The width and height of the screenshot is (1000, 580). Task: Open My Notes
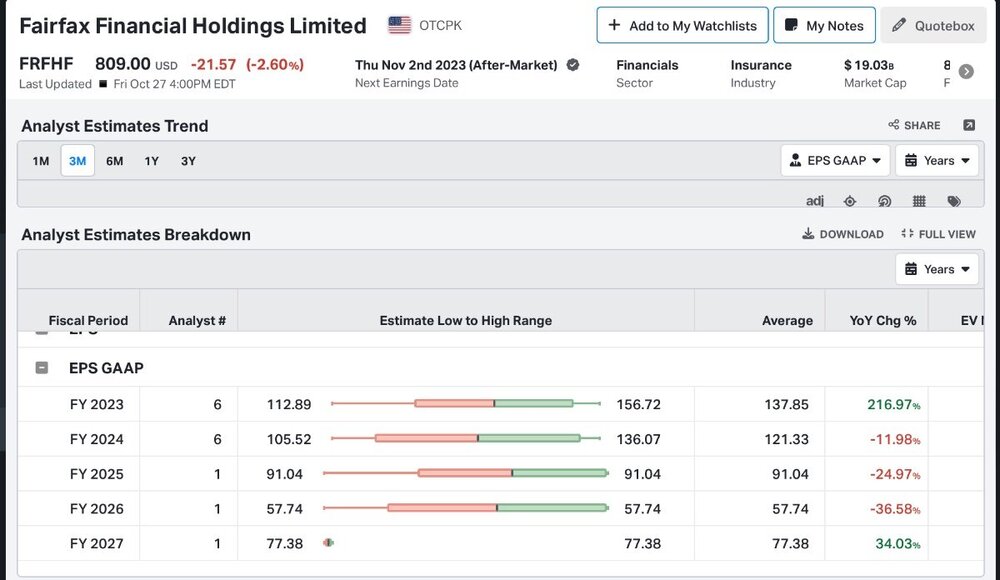coord(824,26)
